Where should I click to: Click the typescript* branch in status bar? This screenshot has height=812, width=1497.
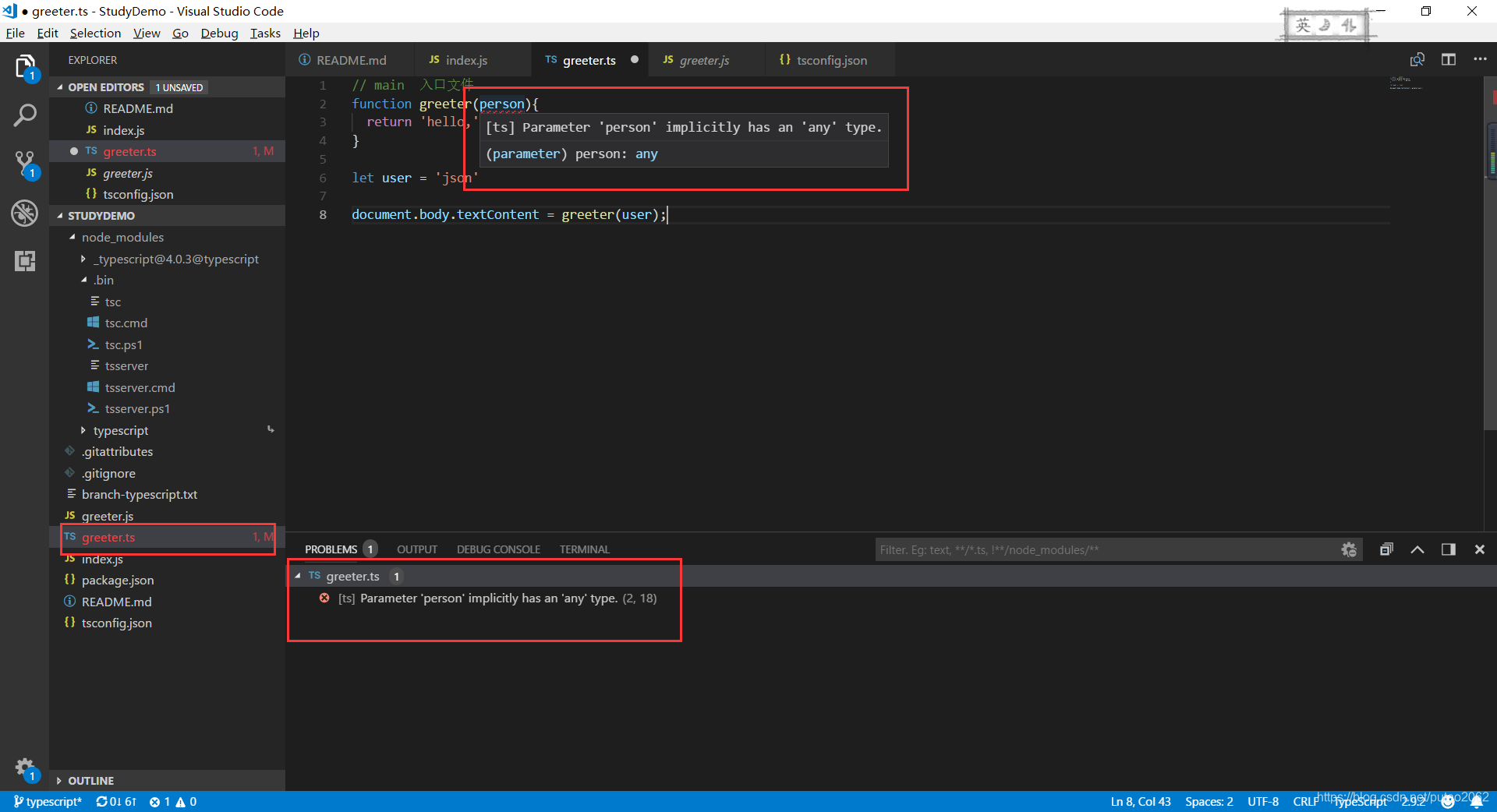coord(48,802)
